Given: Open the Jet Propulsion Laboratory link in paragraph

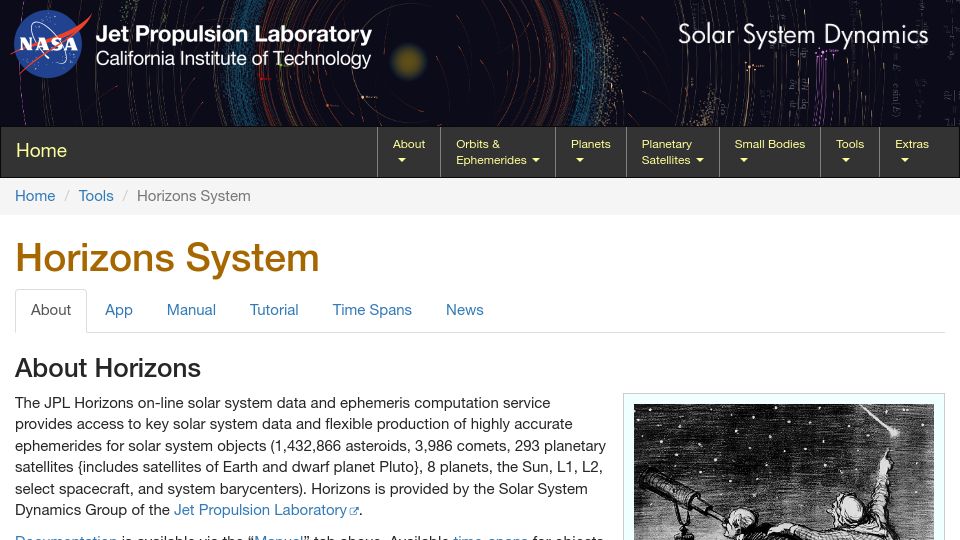Looking at the screenshot, I should point(260,510).
